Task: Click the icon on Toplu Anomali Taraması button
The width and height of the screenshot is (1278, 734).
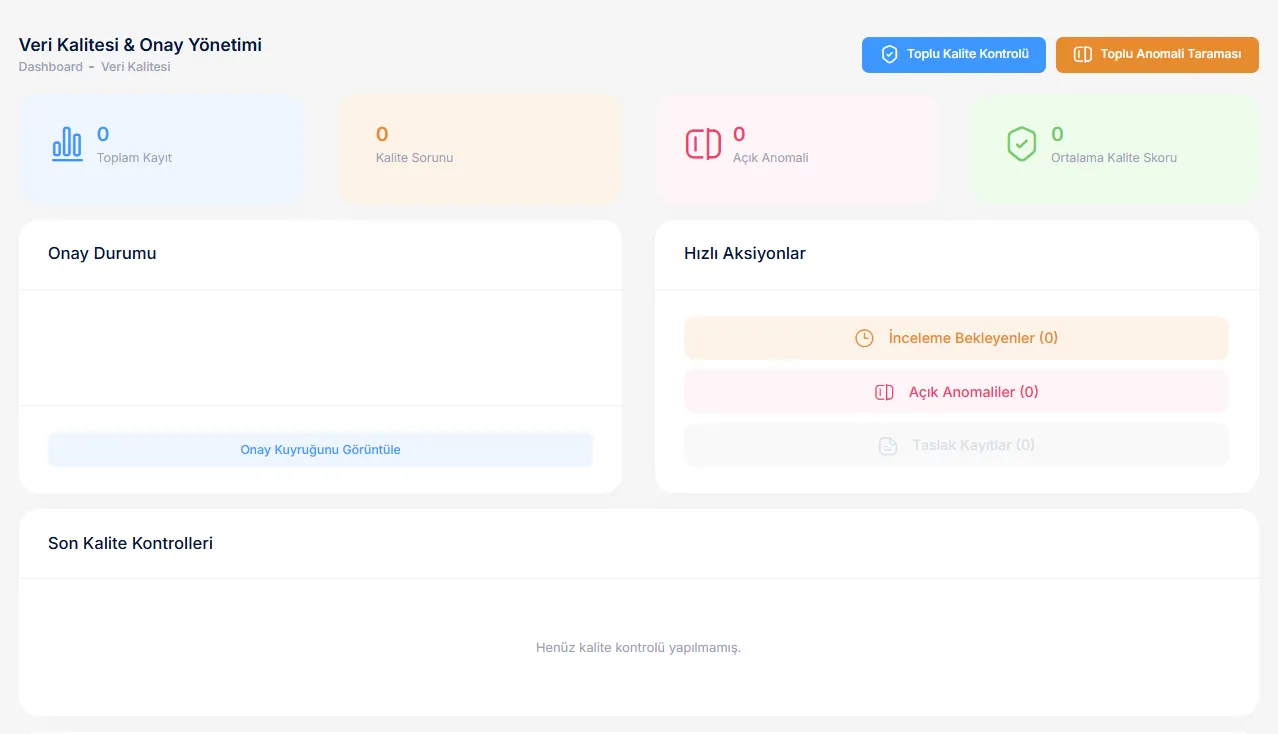Action: click(1082, 54)
